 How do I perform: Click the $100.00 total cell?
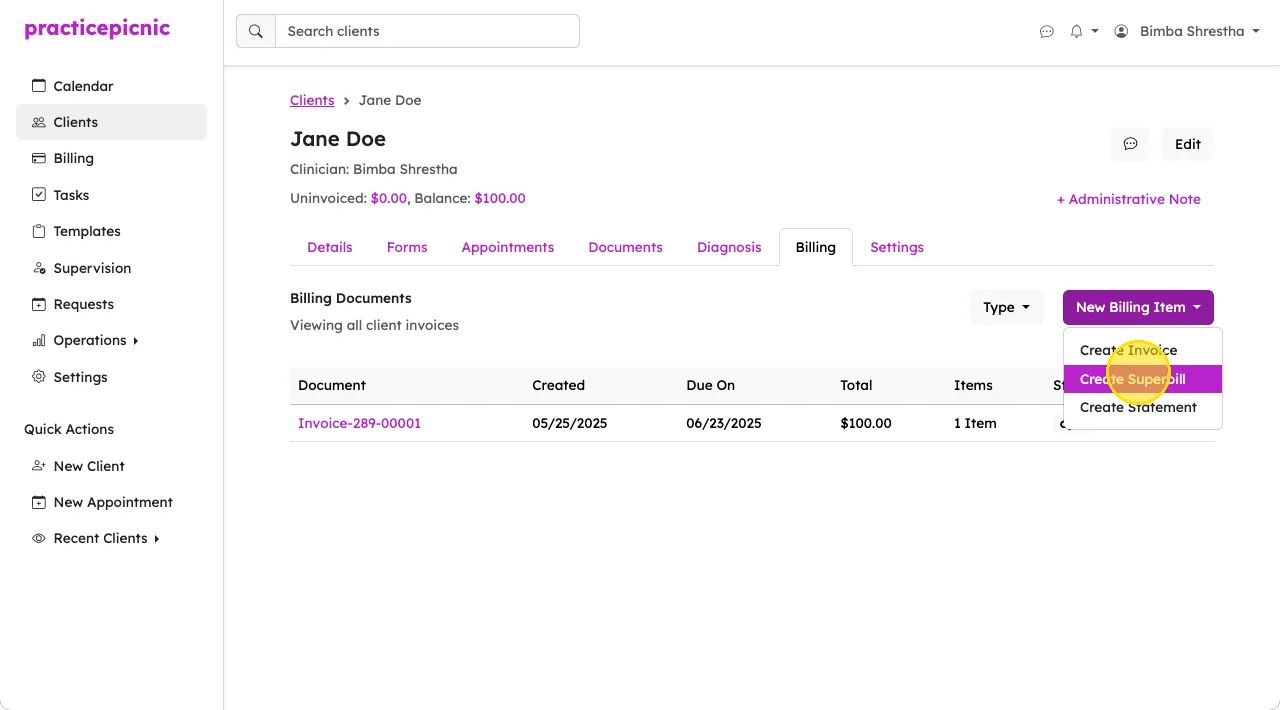[x=866, y=423]
